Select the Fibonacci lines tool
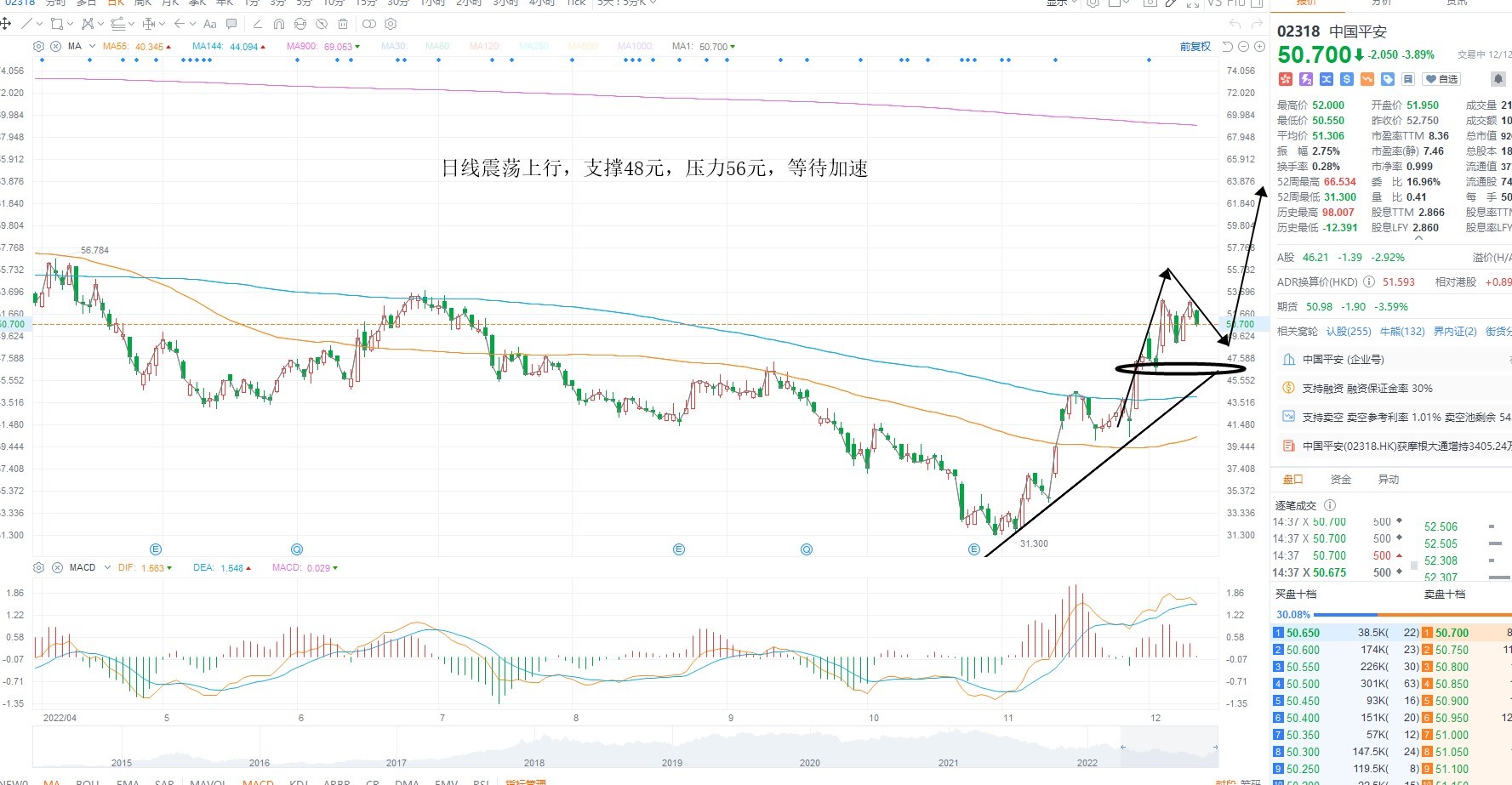Viewport: 1512px width, 785px height. pyautogui.click(x=117, y=24)
